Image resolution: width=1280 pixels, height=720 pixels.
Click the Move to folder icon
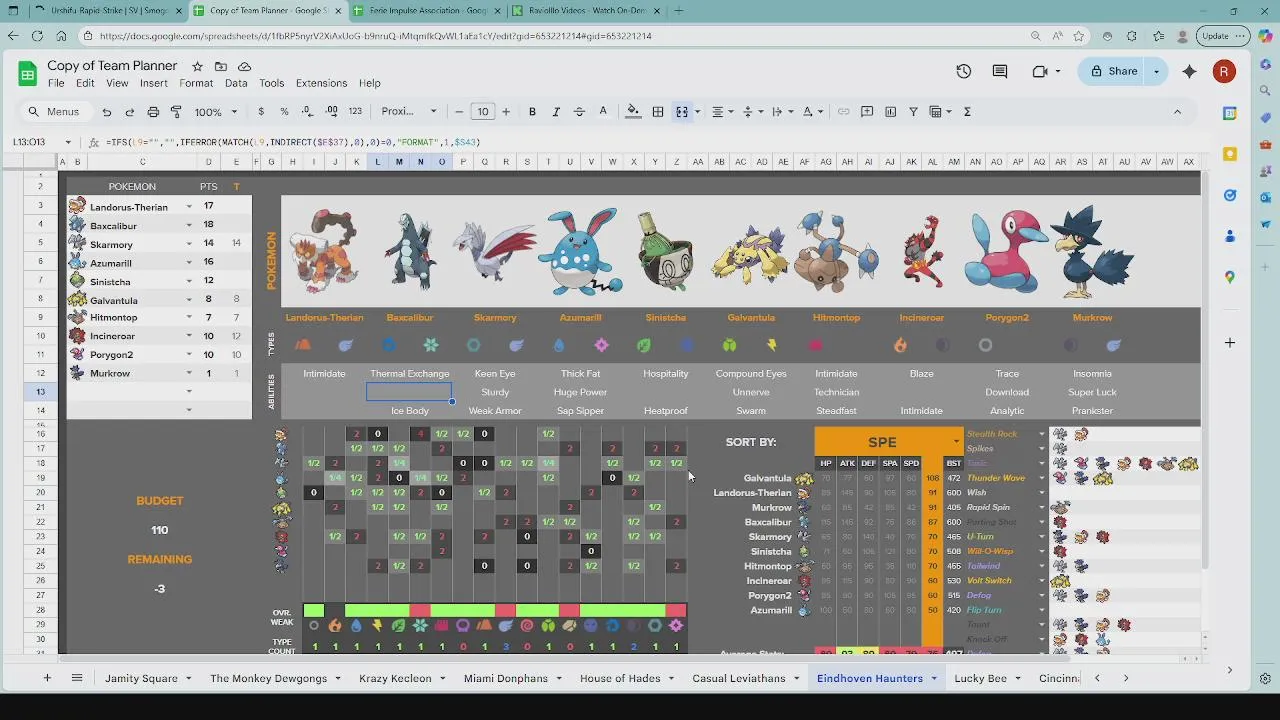point(220,66)
